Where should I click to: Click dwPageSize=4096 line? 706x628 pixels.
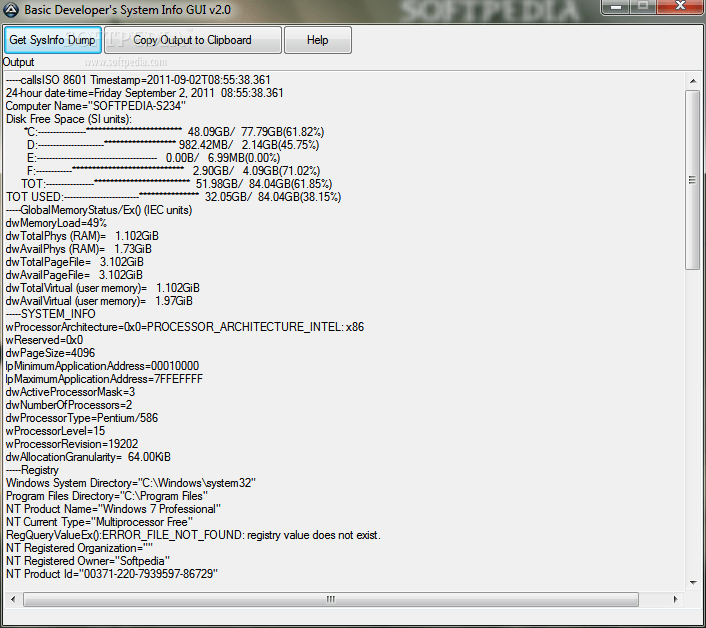coord(50,353)
